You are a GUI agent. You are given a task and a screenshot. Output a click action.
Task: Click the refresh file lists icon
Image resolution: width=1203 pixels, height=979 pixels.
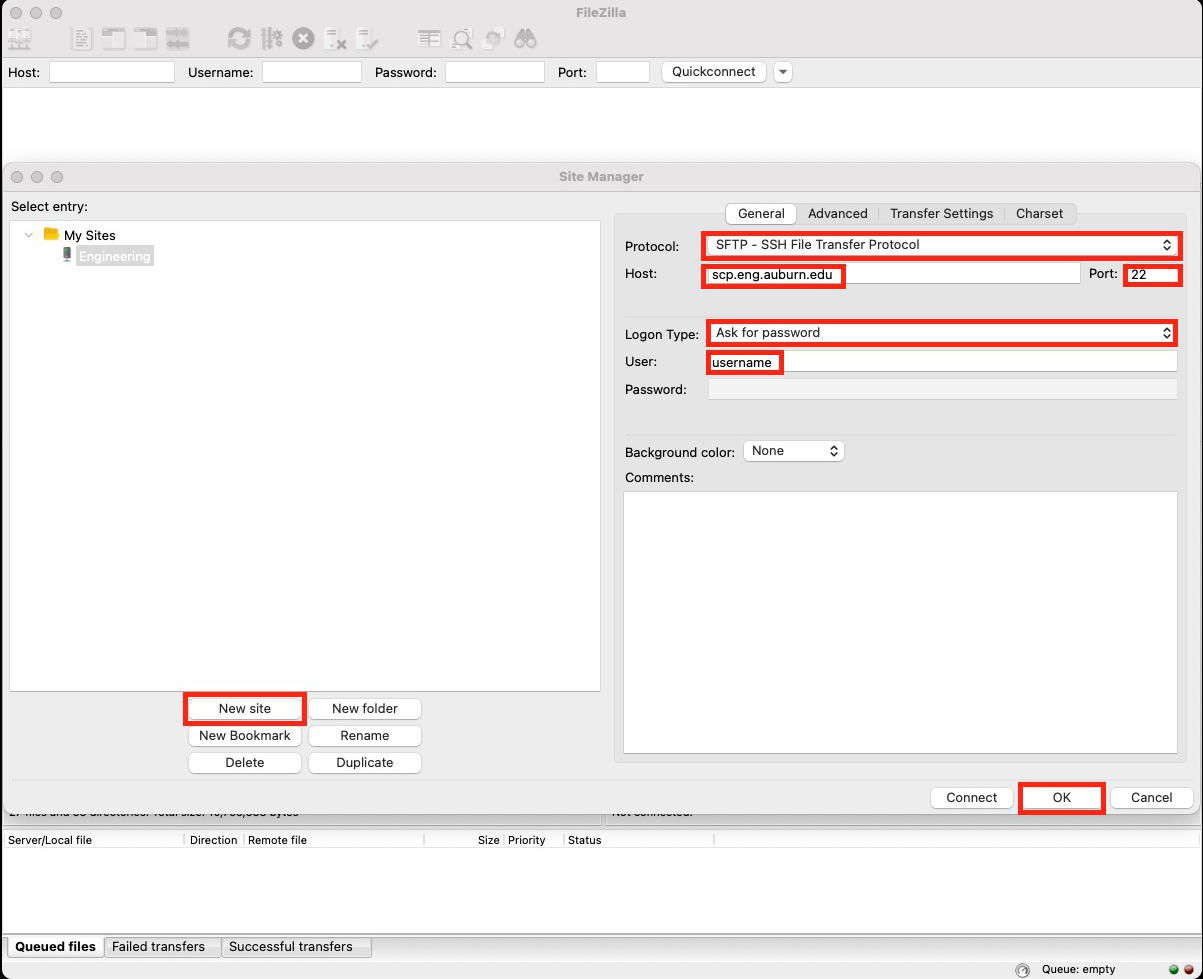[239, 39]
